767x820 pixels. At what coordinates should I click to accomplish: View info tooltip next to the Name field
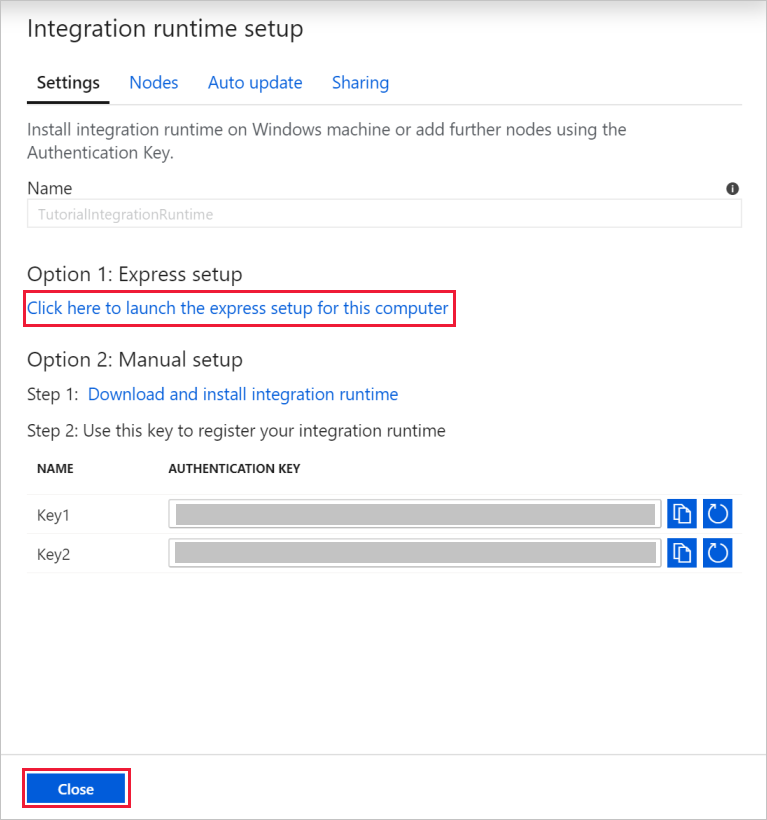[732, 188]
